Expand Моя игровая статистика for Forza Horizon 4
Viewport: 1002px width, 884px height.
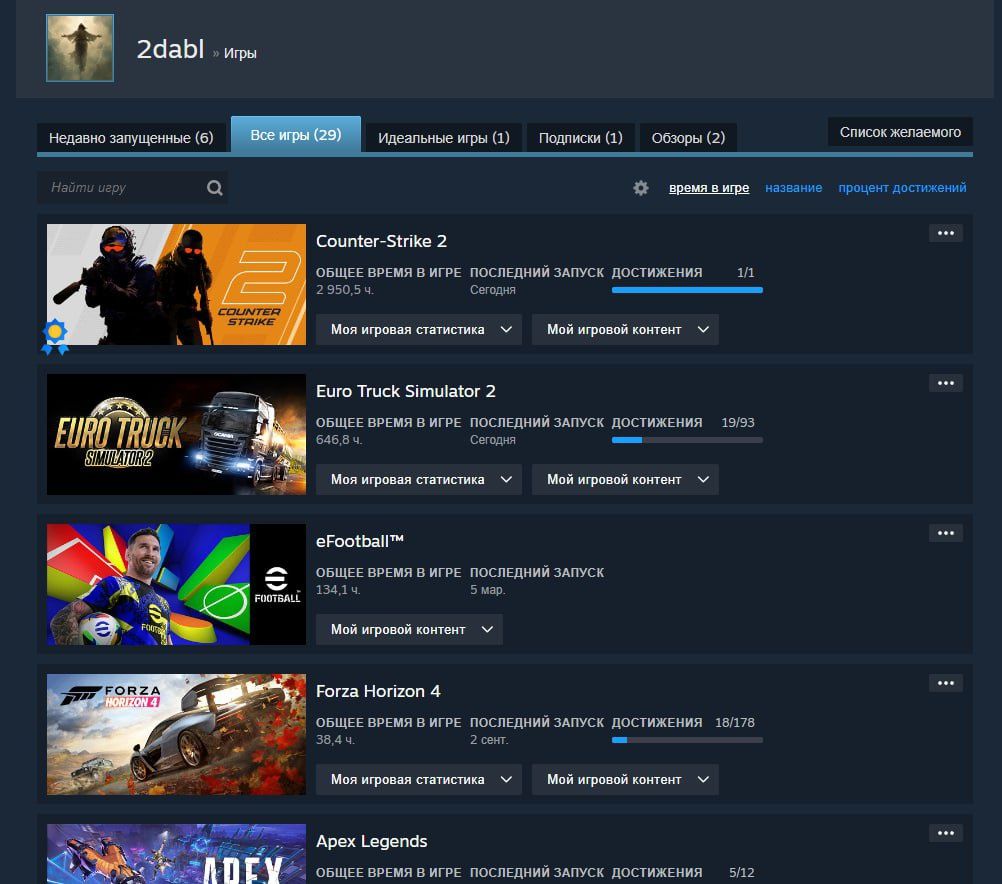(419, 780)
